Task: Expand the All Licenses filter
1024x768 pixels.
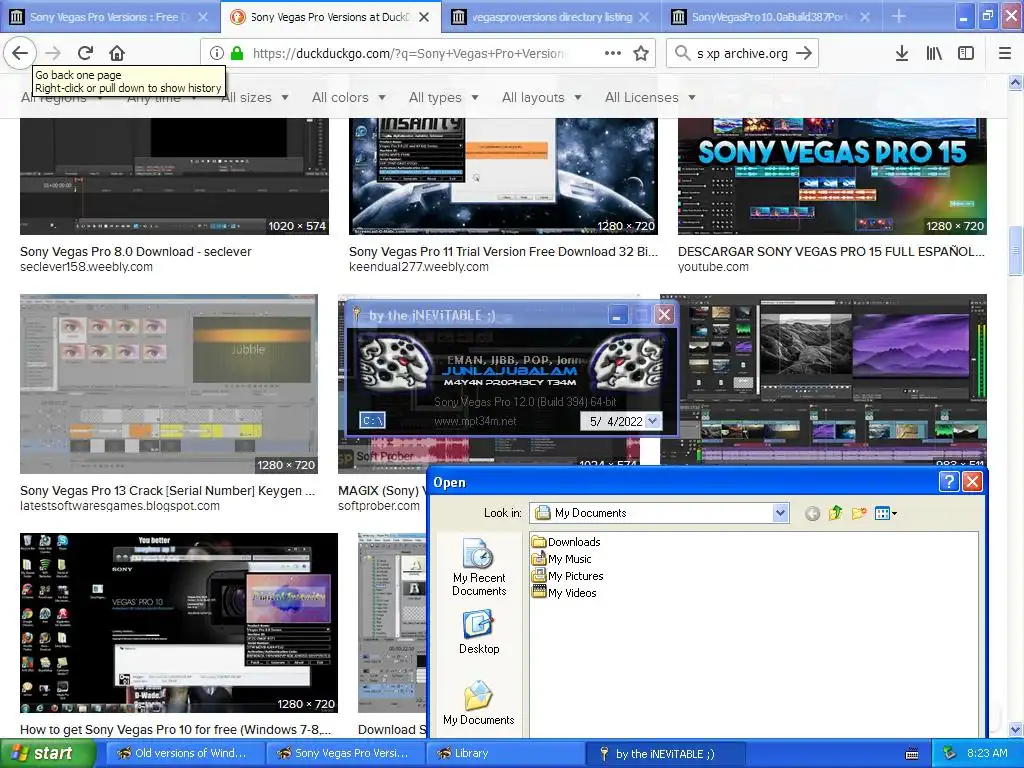Action: click(650, 97)
